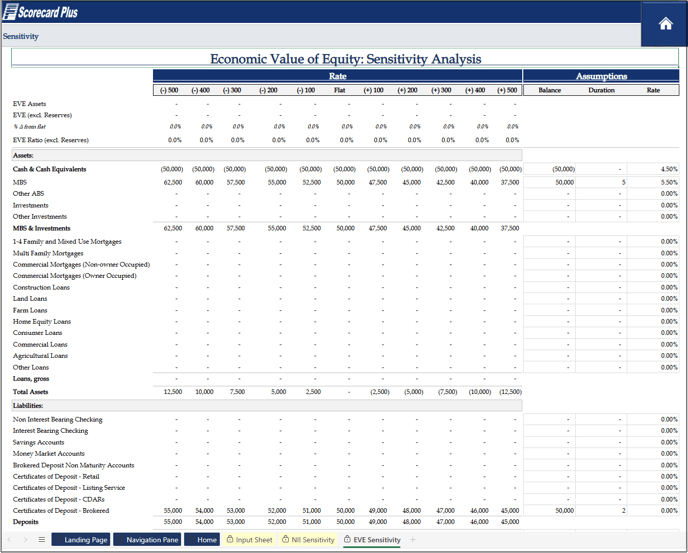
Task: Click the Balance column header
Action: [x=550, y=90]
